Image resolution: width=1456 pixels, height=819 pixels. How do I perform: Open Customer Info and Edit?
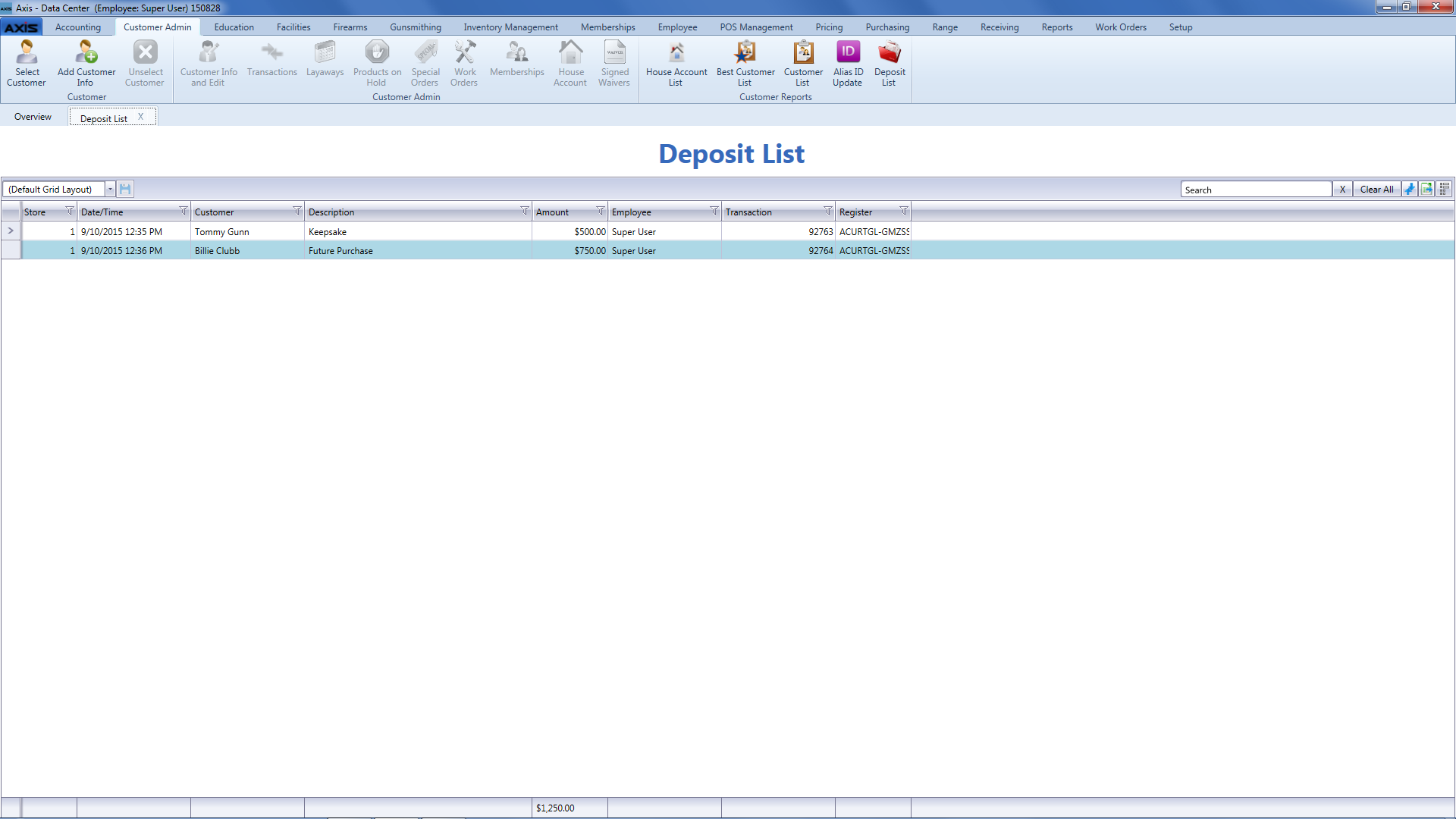click(209, 64)
